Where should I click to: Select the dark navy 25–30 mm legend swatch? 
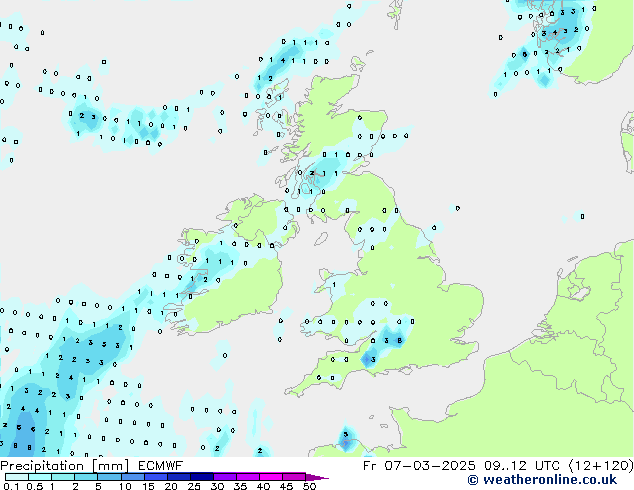(201, 477)
